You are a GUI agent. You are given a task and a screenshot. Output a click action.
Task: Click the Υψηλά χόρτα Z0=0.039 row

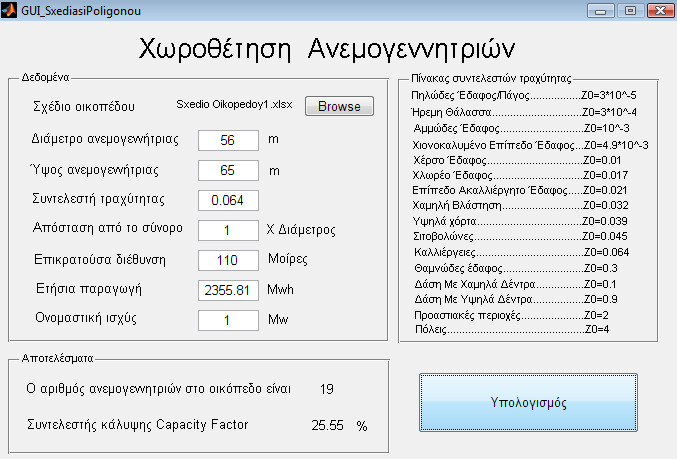point(520,222)
